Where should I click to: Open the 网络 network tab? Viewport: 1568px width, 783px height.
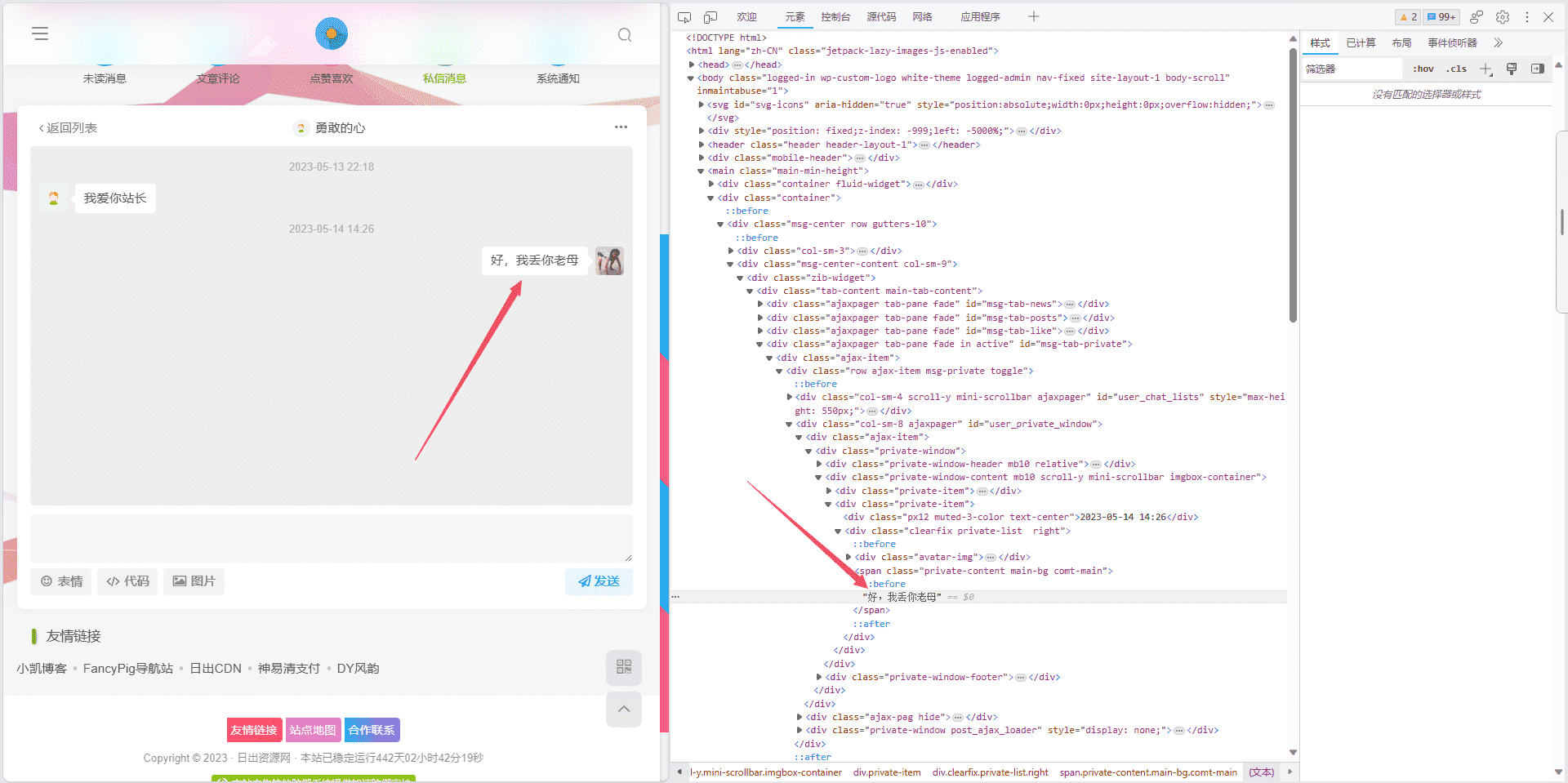(922, 17)
